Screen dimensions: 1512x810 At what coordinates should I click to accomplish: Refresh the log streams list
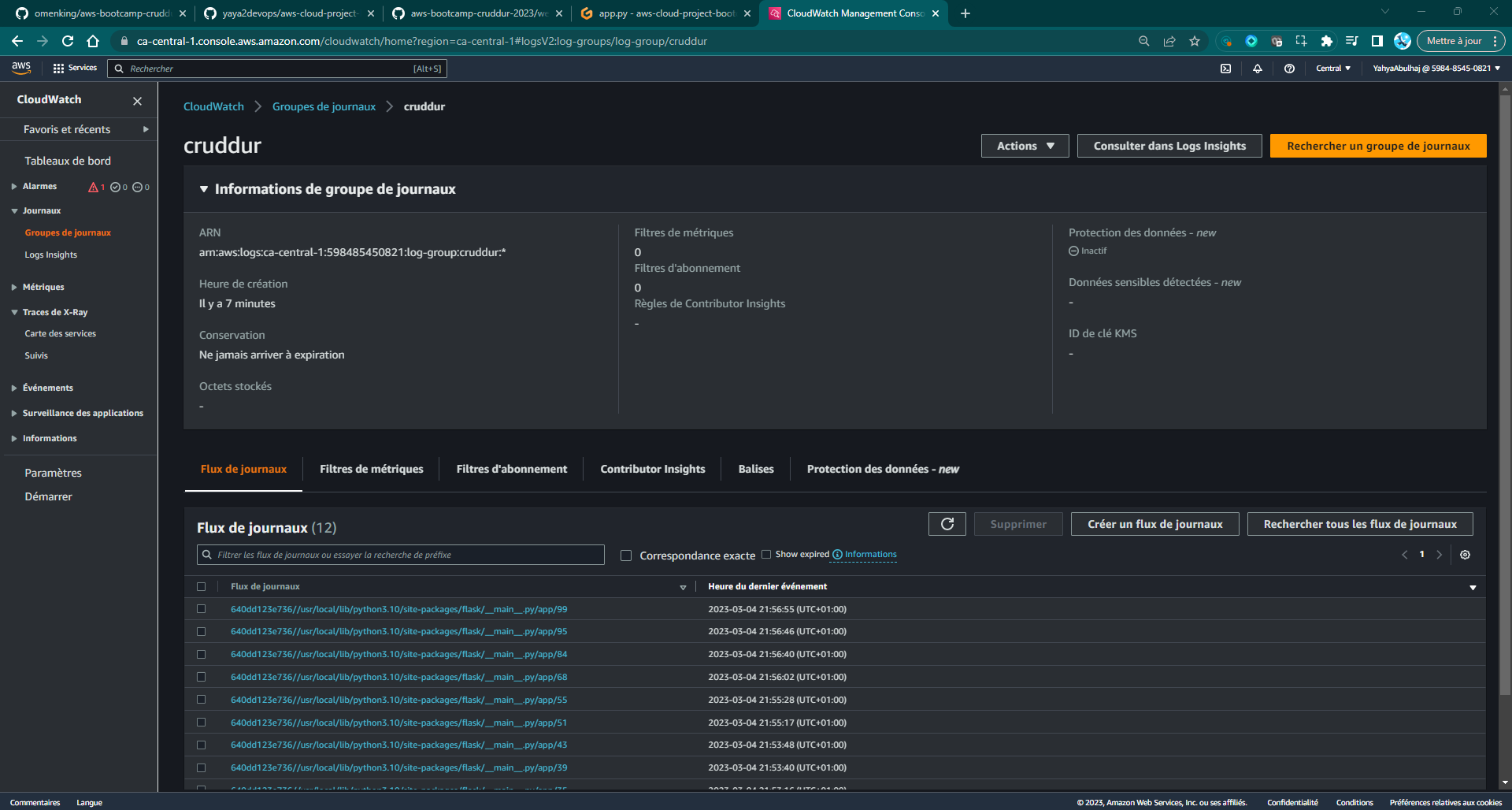click(x=947, y=524)
